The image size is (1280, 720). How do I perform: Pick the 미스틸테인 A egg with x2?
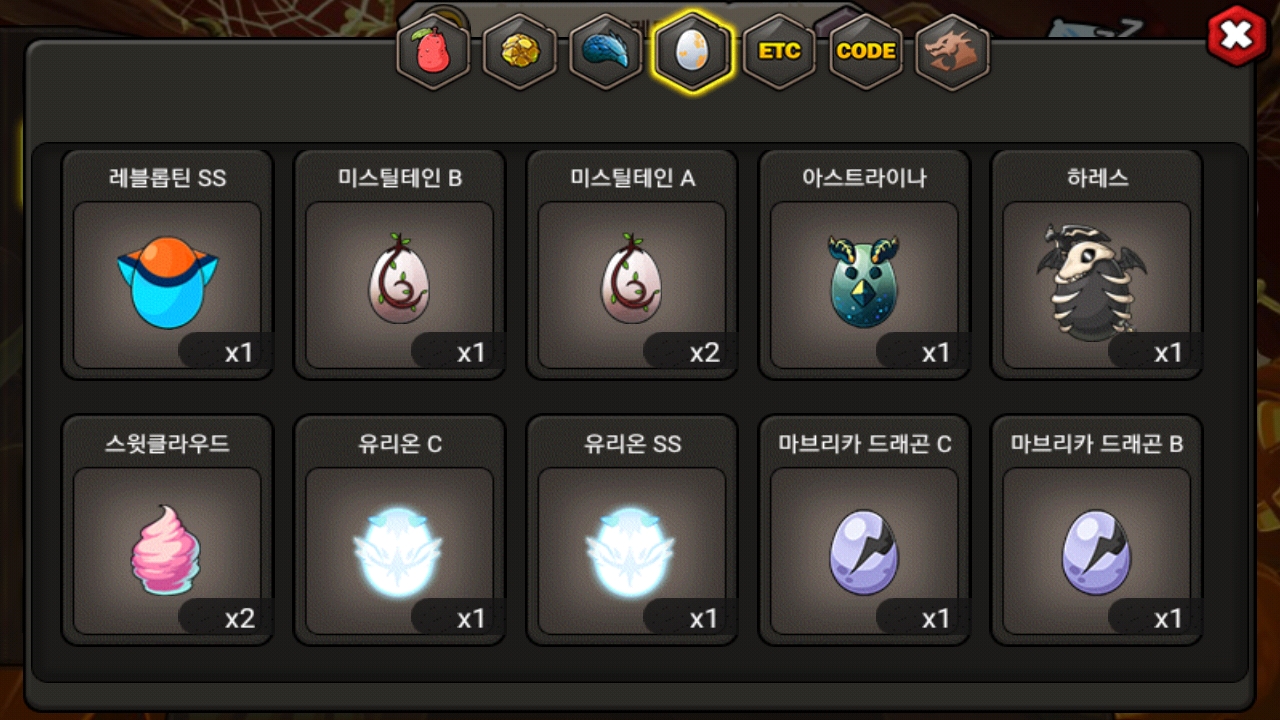[632, 265]
